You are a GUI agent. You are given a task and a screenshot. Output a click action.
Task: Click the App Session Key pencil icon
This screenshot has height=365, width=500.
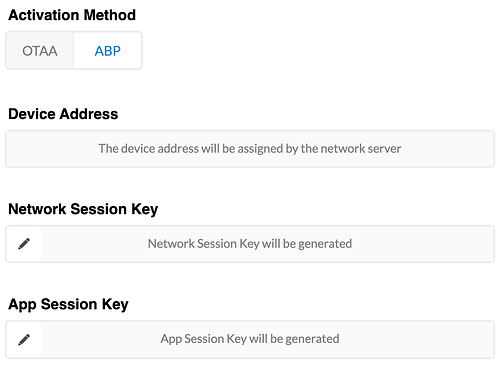pyautogui.click(x=24, y=340)
